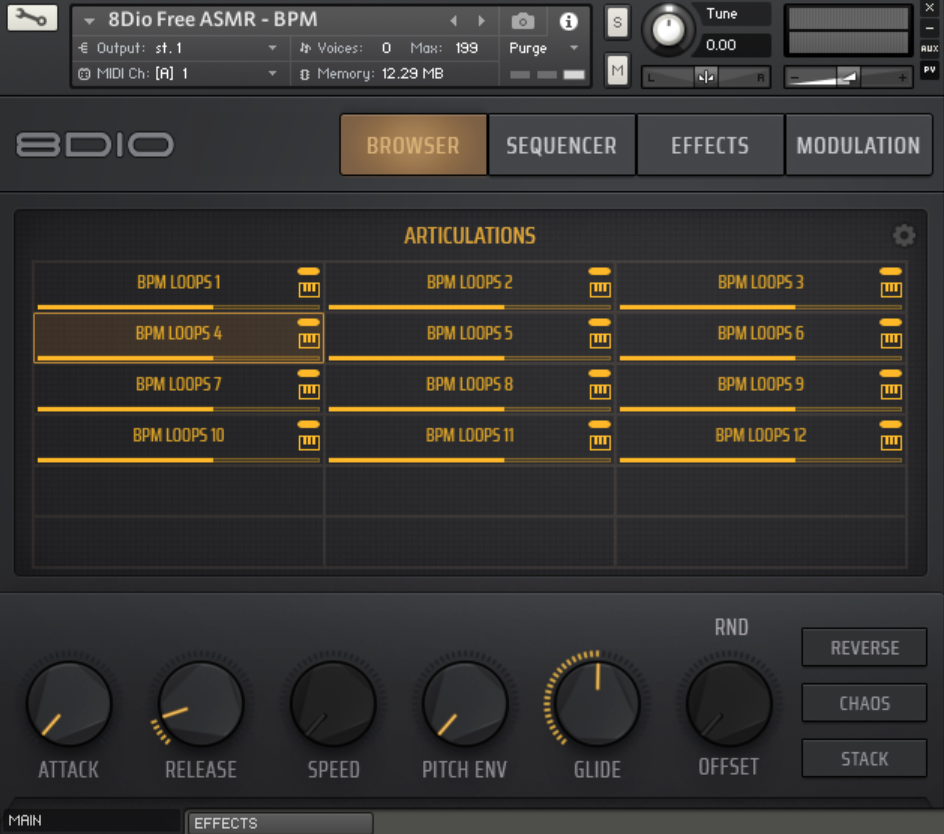Screen dimensions: 944x834
Task: Click the Tune knob
Action: (x=668, y=29)
